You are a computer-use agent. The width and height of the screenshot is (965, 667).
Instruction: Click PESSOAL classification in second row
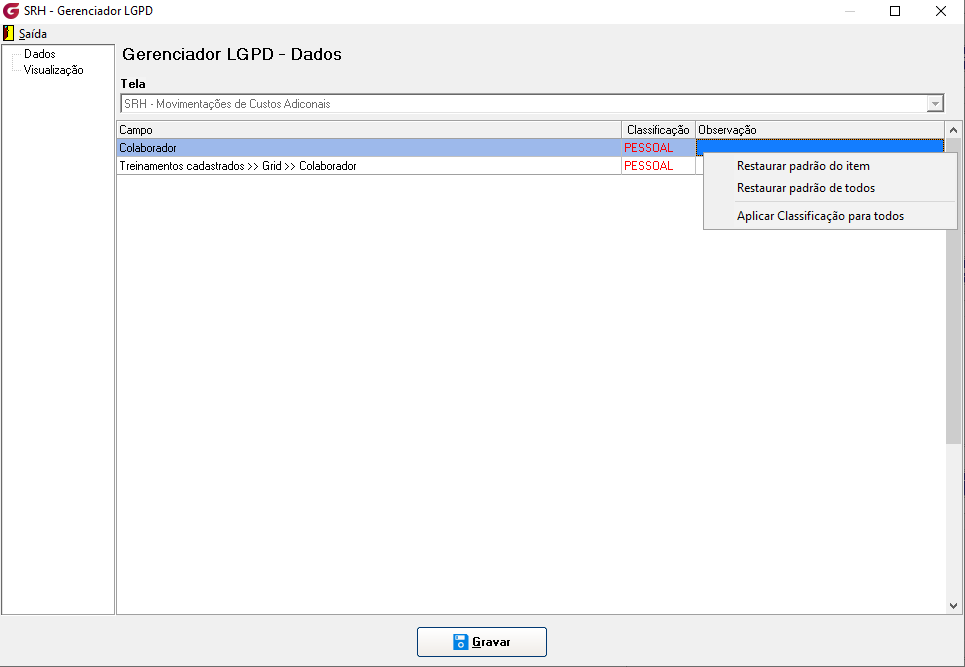(x=649, y=166)
